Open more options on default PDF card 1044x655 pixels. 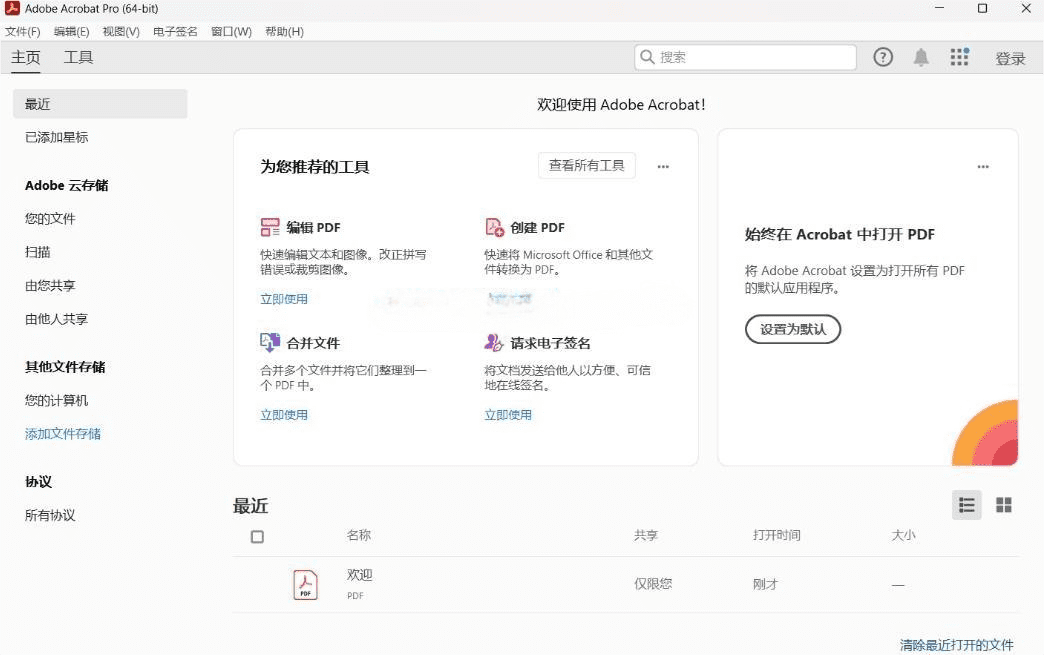[x=983, y=166]
